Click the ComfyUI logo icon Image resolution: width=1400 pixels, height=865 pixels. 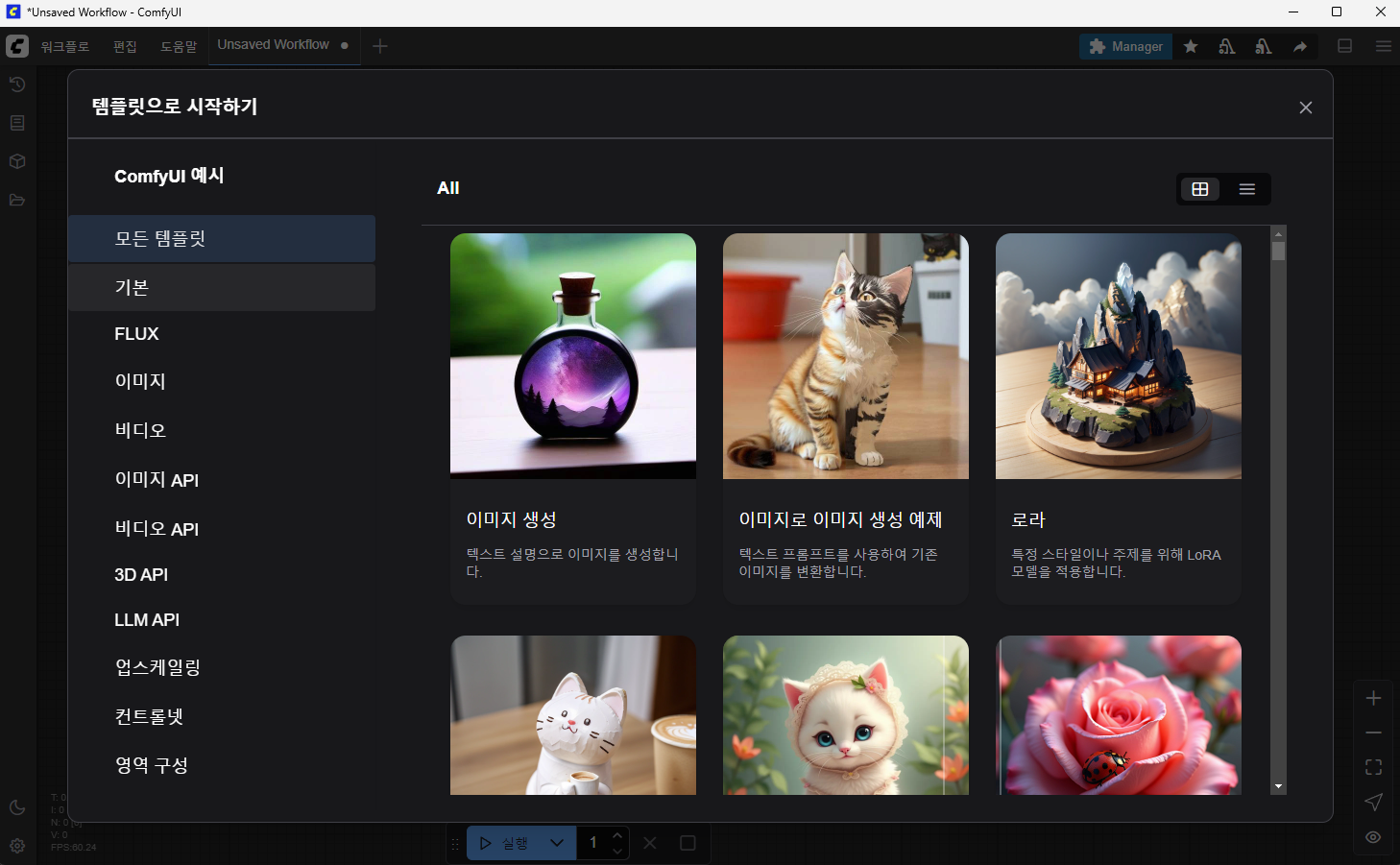[x=17, y=46]
